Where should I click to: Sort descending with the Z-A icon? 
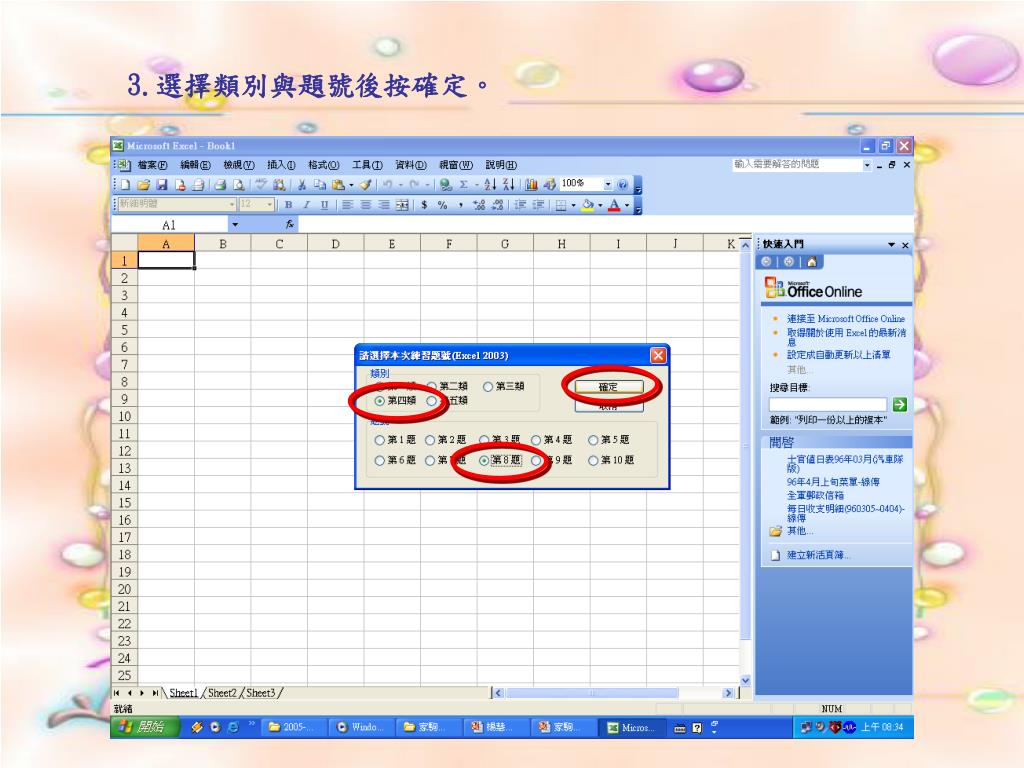[x=509, y=185]
